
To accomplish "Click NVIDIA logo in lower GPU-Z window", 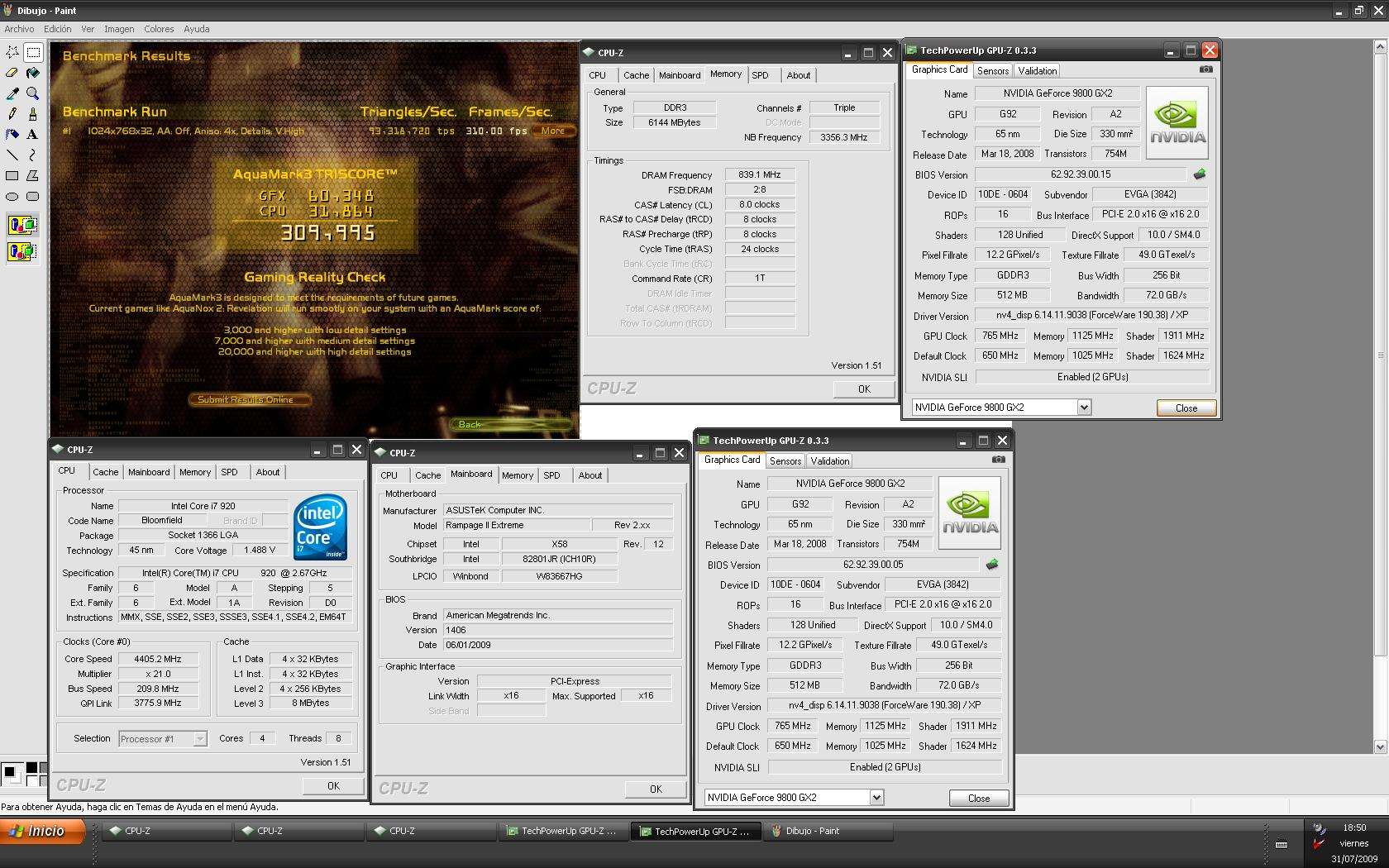I will pyautogui.click(x=970, y=513).
